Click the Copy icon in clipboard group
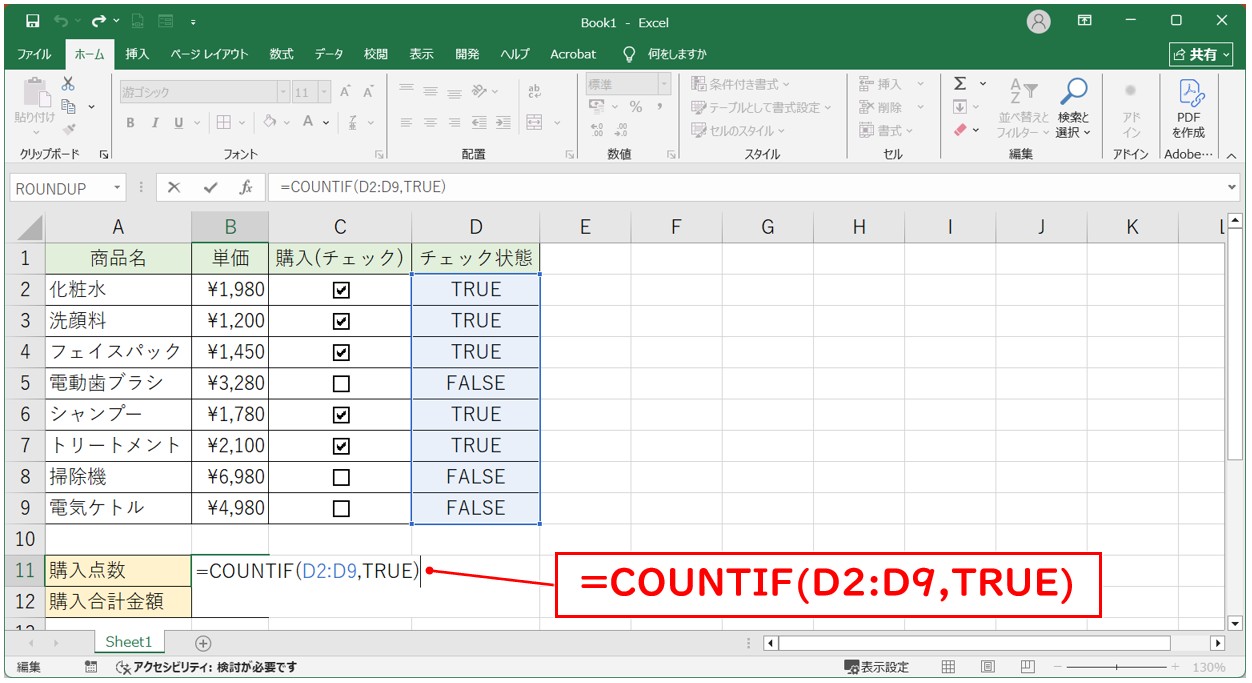Viewport: 1252px width, 683px height. (69, 106)
